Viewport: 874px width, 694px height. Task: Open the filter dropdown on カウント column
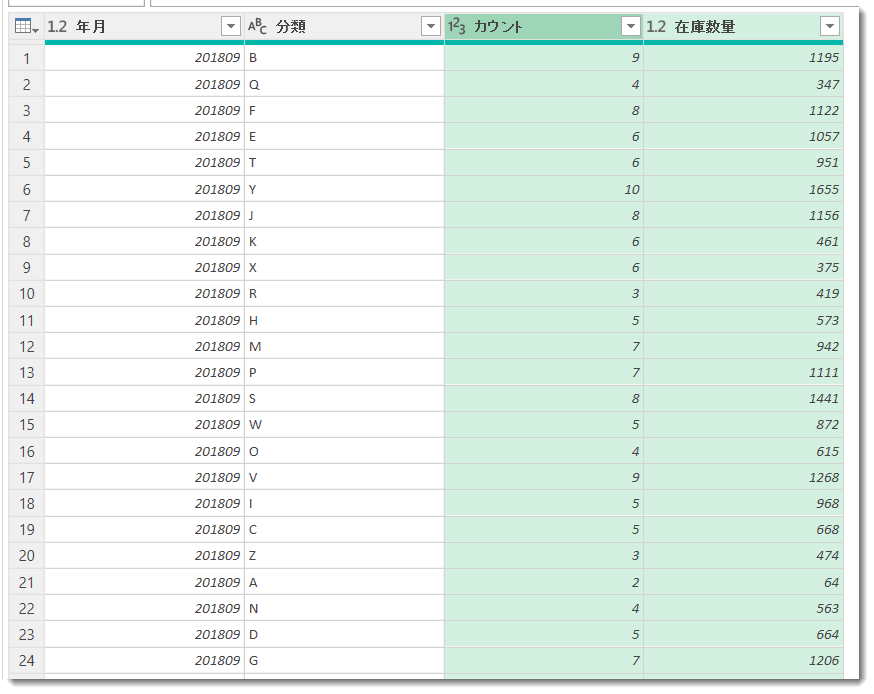[x=629, y=26]
